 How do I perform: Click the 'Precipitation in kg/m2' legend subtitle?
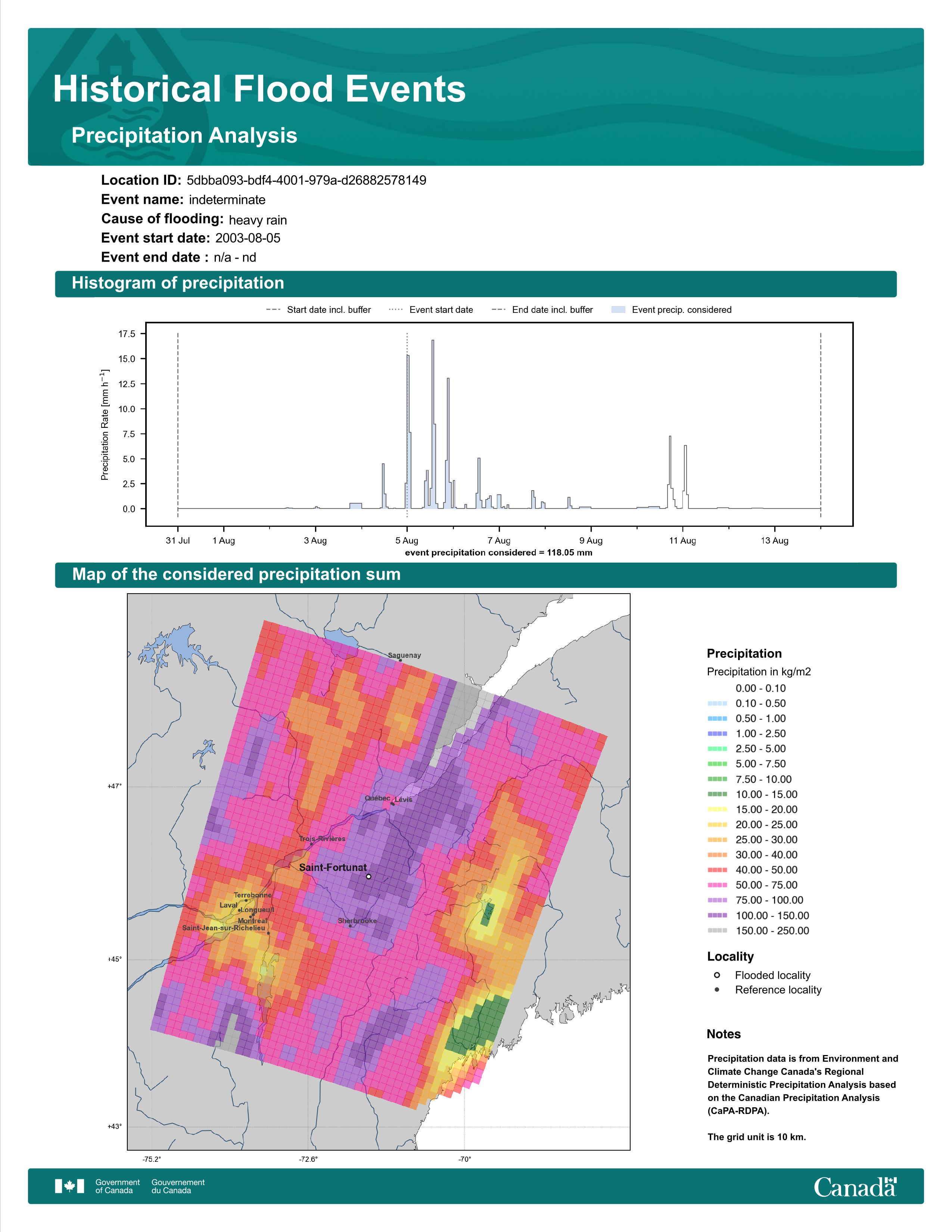(759, 672)
